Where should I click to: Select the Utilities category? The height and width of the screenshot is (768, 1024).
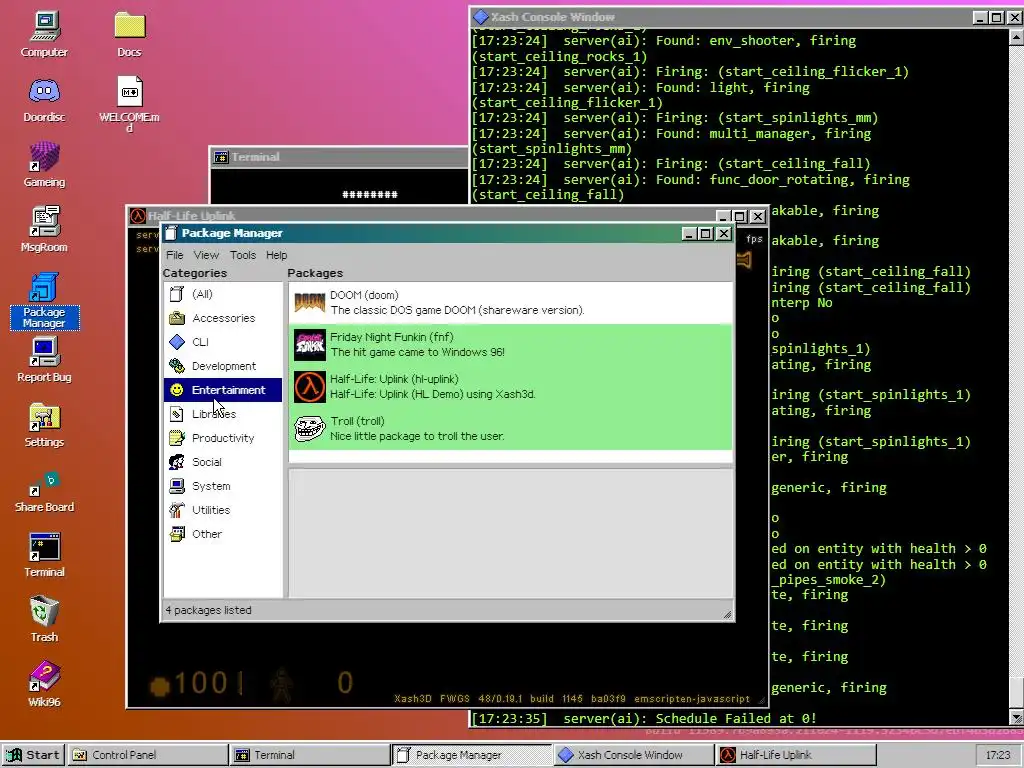point(223,510)
